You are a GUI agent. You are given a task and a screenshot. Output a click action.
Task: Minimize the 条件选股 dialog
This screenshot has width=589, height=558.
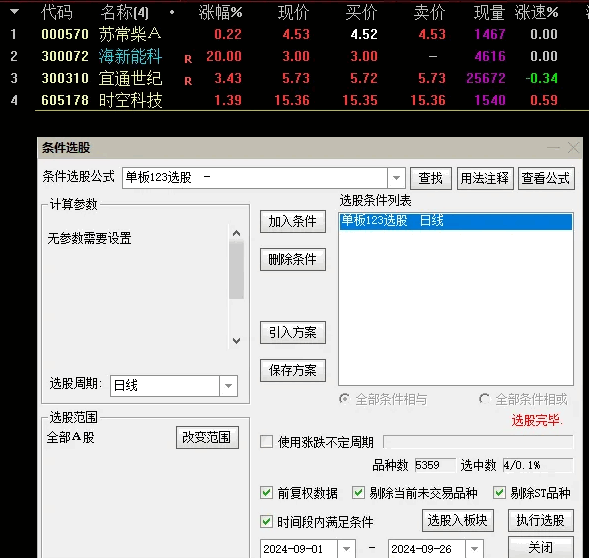[553, 148]
